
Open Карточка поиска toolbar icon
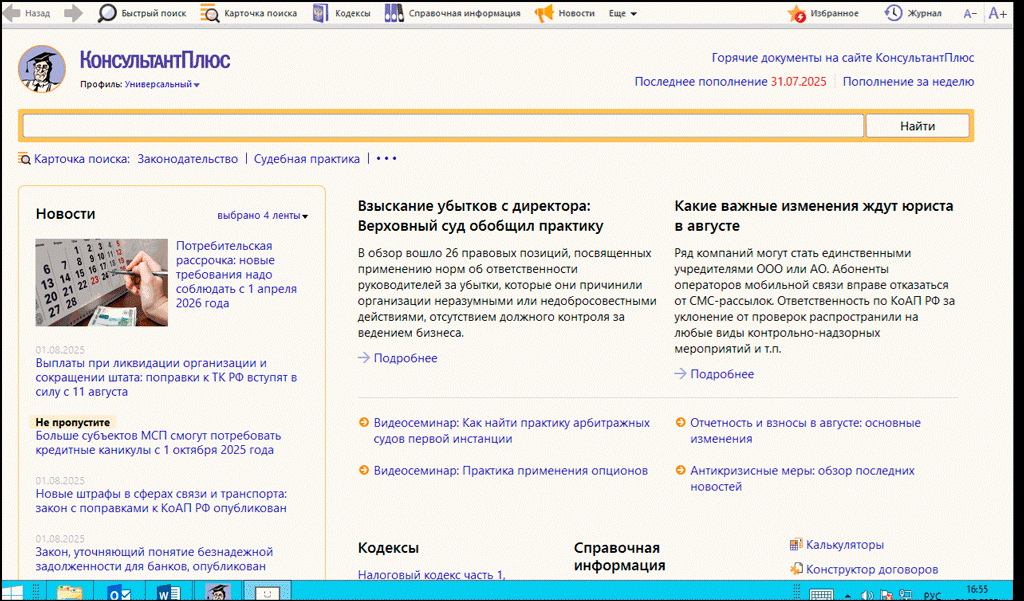(x=210, y=13)
